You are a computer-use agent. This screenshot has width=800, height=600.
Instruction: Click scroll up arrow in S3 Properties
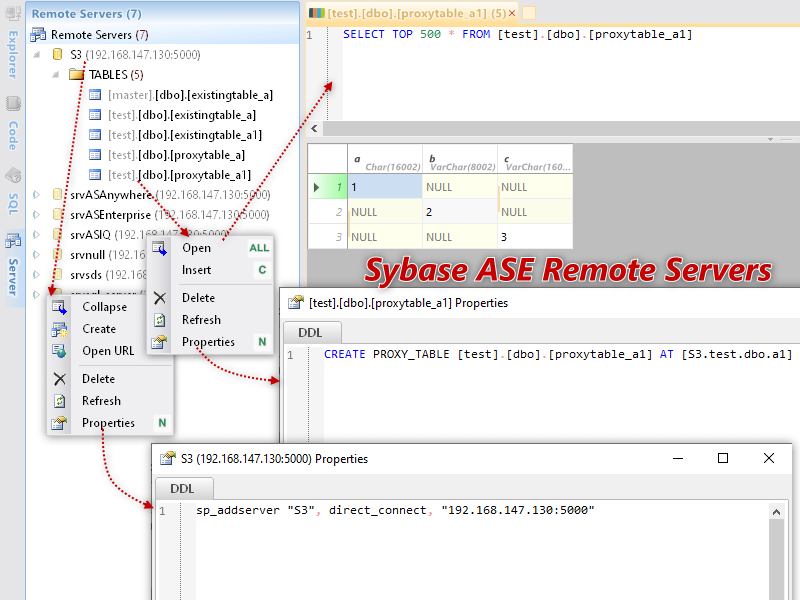click(777, 512)
